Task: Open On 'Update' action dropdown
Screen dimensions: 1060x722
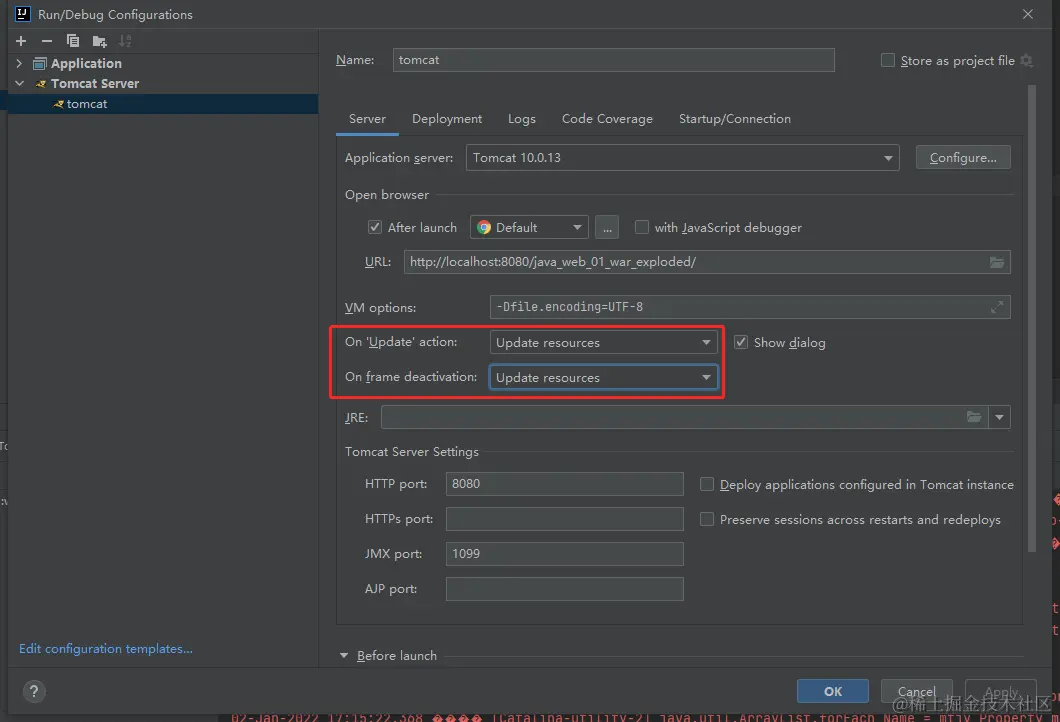Action: tap(602, 342)
